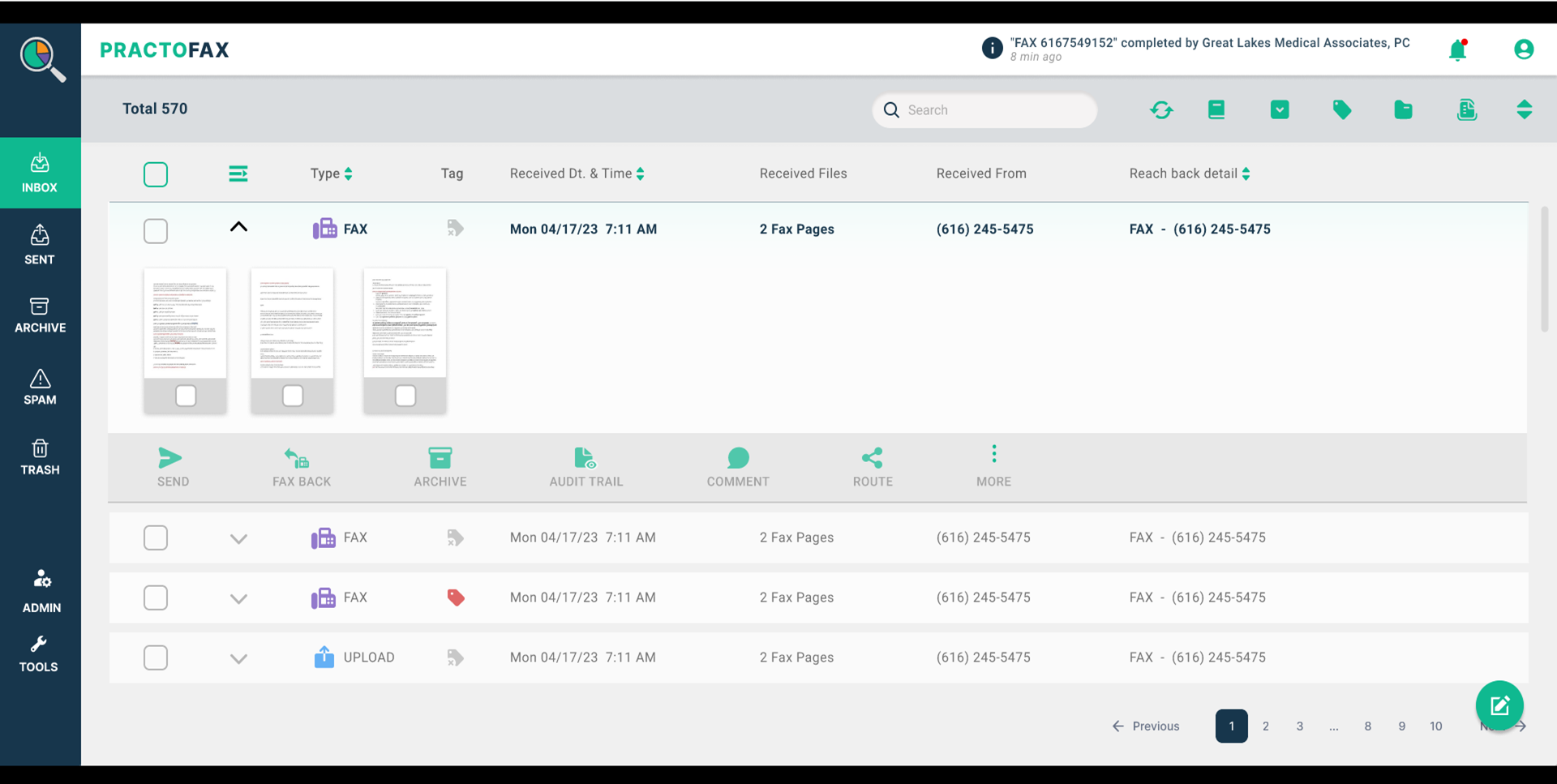1557x784 pixels.
Task: Open the notifications bell icon
Action: click(x=1457, y=49)
